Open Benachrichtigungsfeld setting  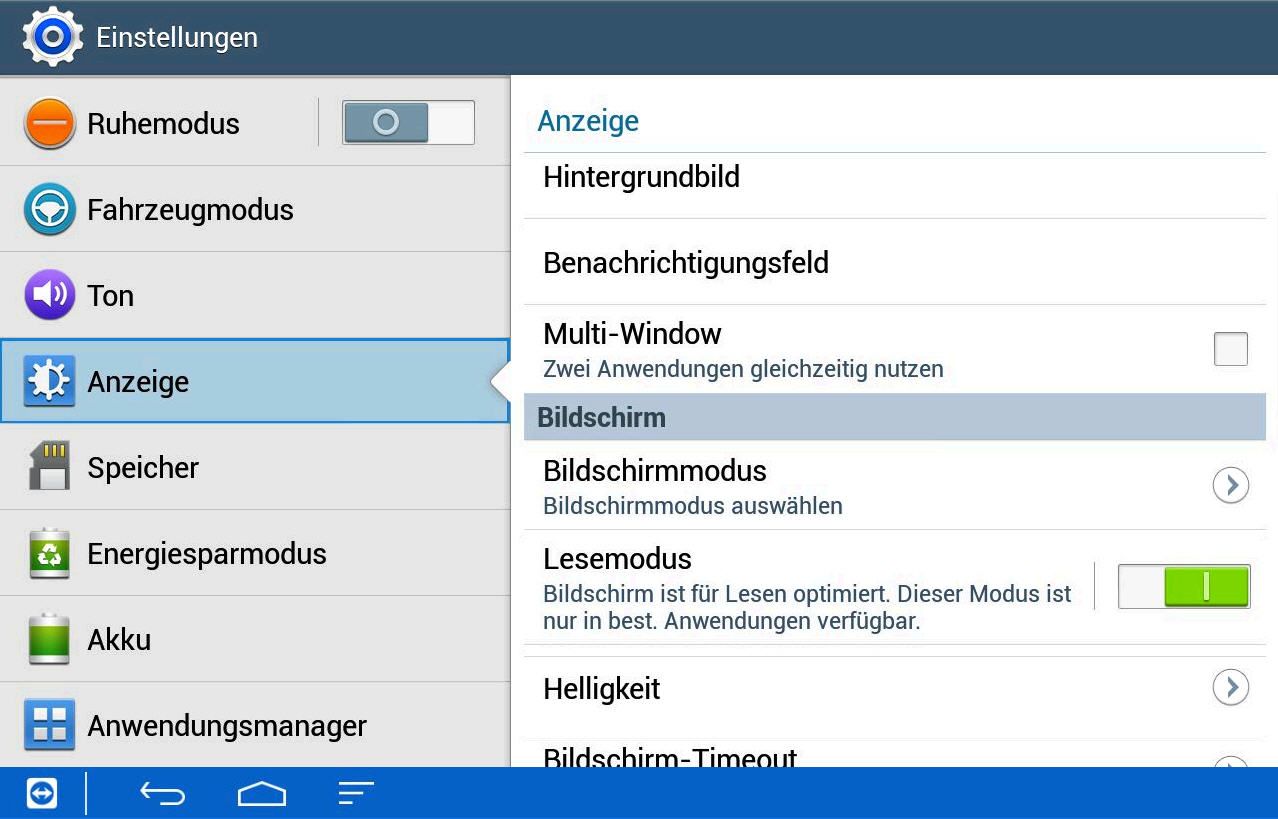[894, 263]
